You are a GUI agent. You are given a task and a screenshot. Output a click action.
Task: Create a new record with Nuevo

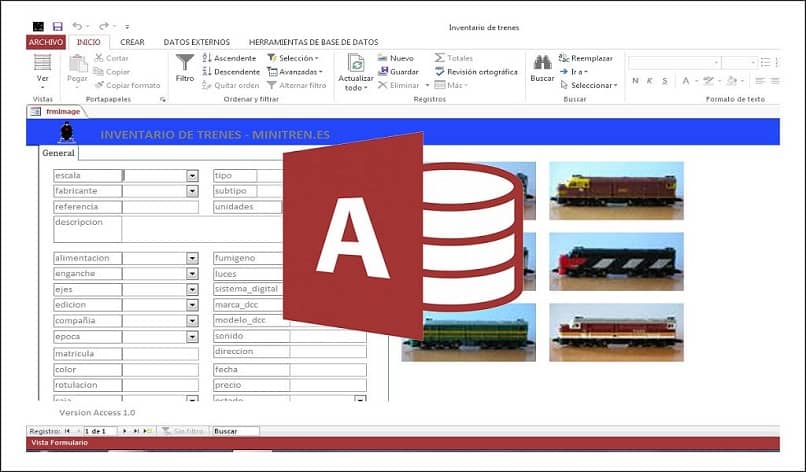395,58
